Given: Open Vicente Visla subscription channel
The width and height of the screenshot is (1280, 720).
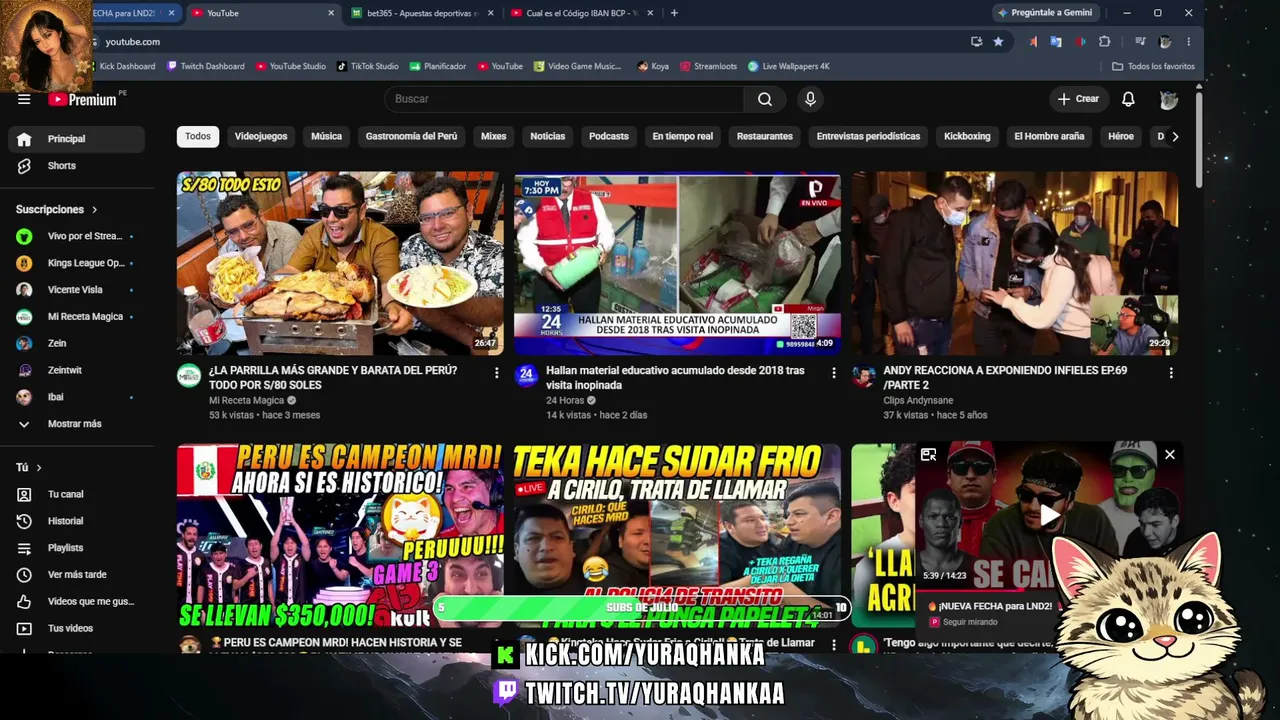Looking at the screenshot, I should click(x=76, y=290).
